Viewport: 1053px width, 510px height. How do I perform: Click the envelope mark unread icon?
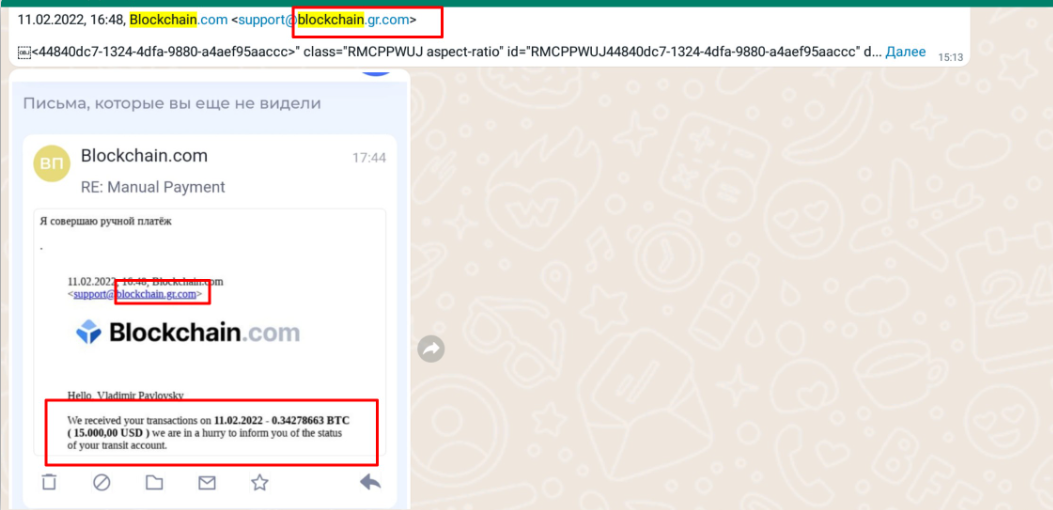click(206, 482)
